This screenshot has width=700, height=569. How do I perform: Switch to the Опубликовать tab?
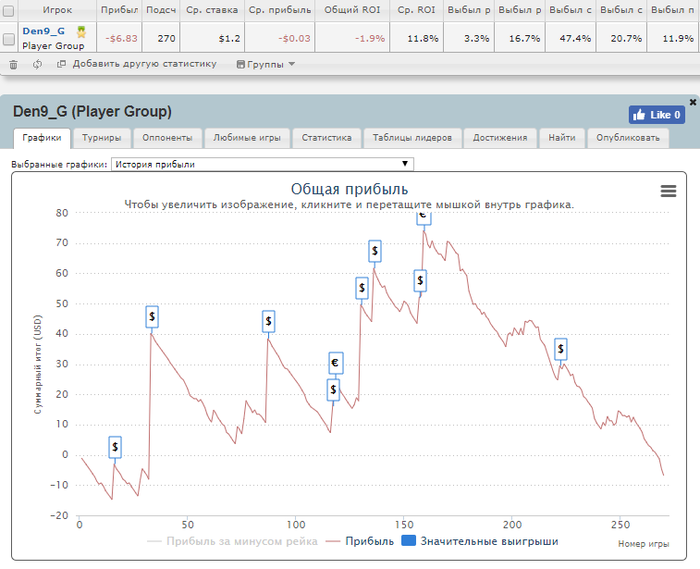click(628, 138)
